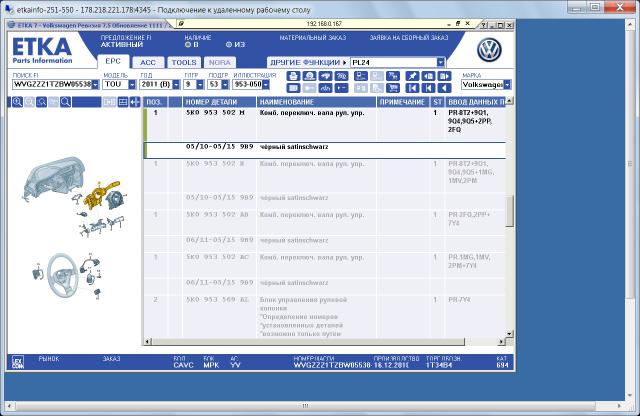Click ЗАЯВКА НА СБОРНЫЙ ЗАКАЗ in the header
The image size is (640, 416).
coord(409,38)
